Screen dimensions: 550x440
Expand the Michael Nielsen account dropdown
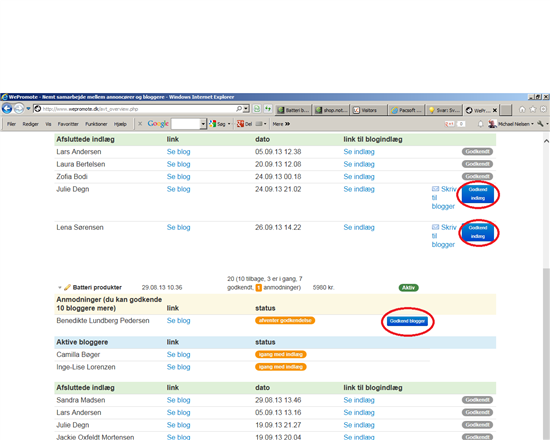tap(532, 124)
